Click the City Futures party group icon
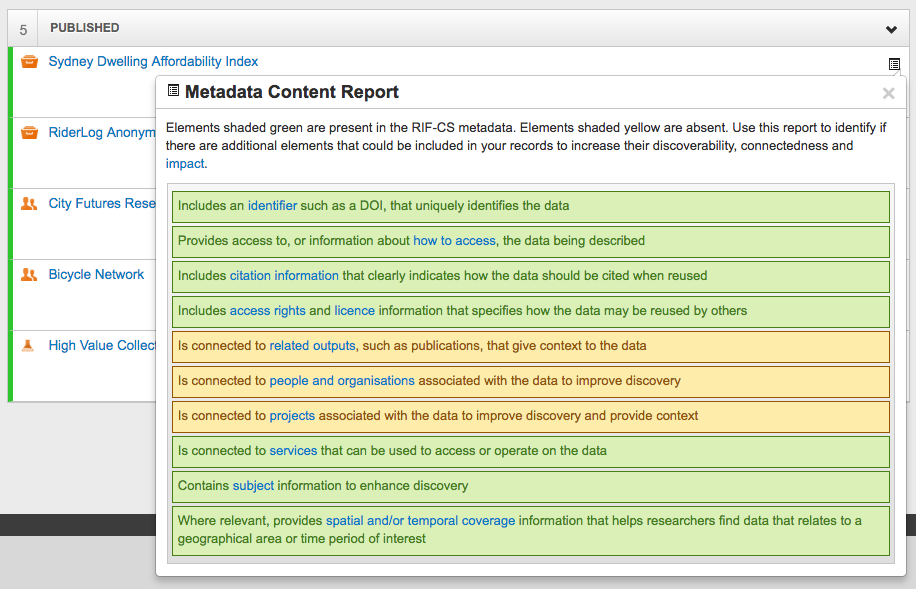Image resolution: width=916 pixels, height=589 pixels. point(29,204)
